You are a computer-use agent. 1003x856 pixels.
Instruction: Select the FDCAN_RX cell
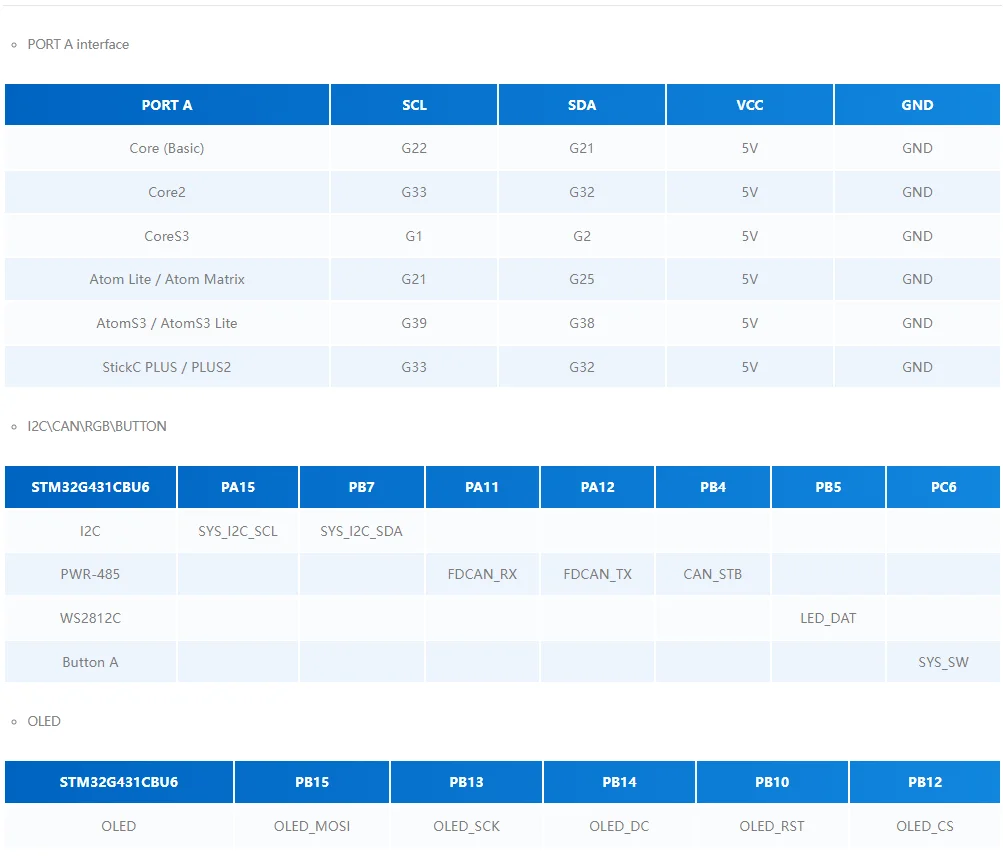482,574
